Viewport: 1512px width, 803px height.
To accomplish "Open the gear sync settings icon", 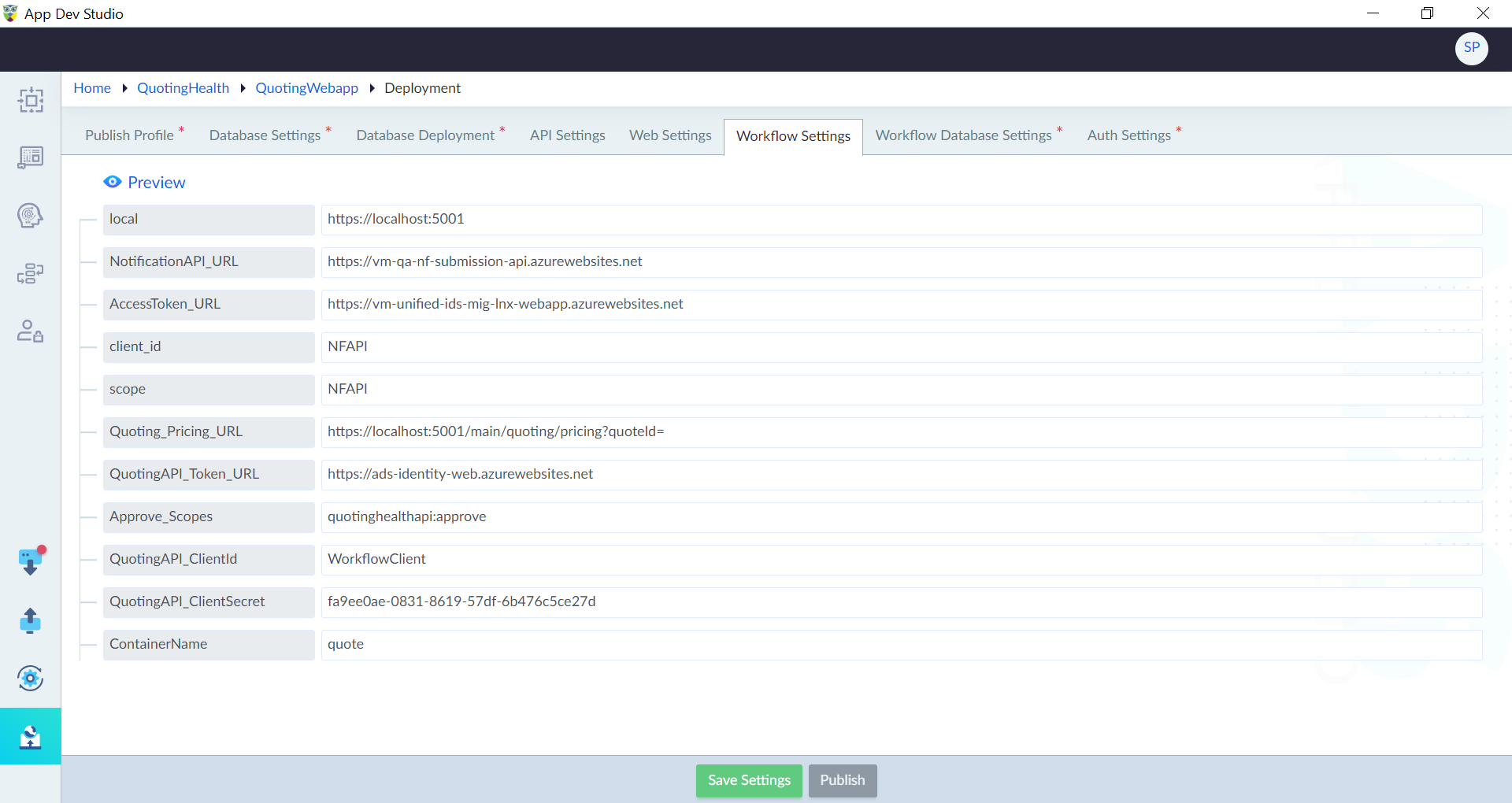I will [31, 678].
